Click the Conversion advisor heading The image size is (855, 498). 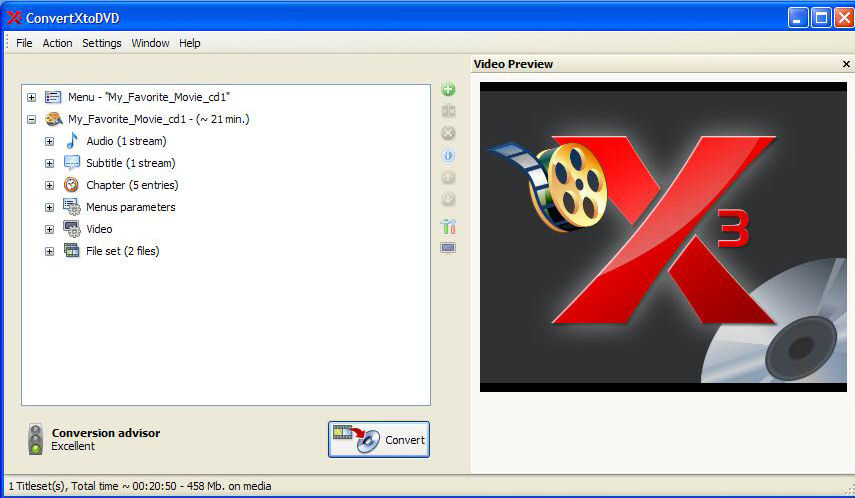(x=106, y=433)
